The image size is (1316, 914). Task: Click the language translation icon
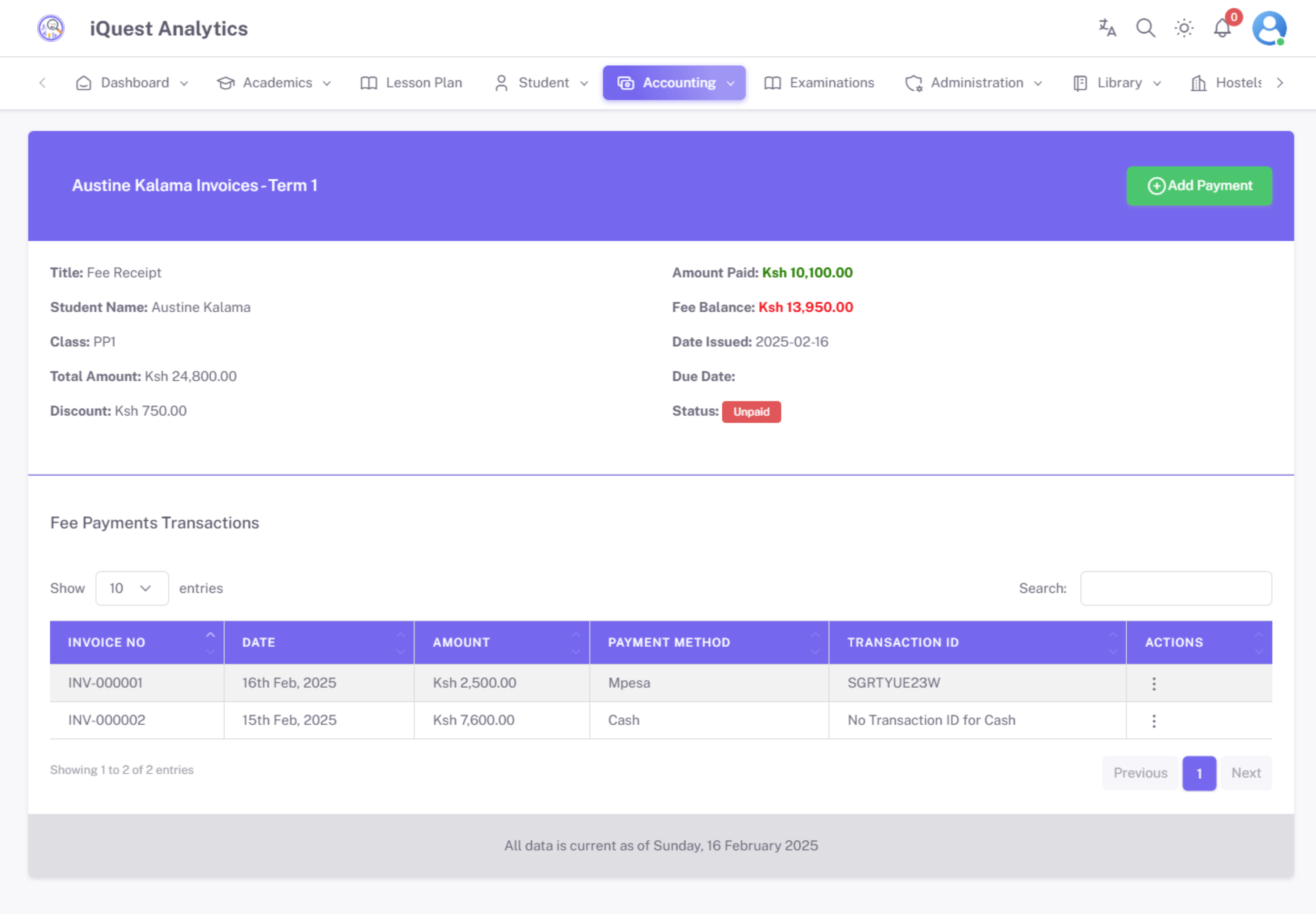(1107, 28)
